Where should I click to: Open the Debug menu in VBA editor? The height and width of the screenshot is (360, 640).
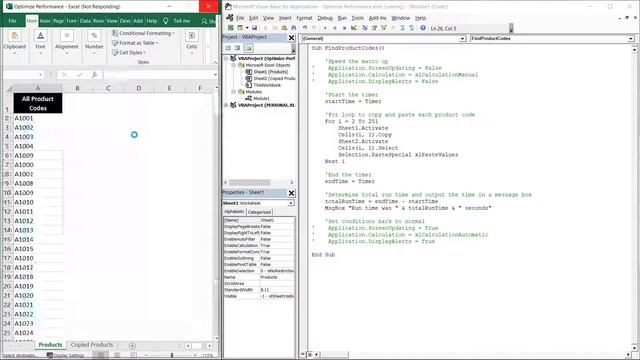click(x=325, y=18)
